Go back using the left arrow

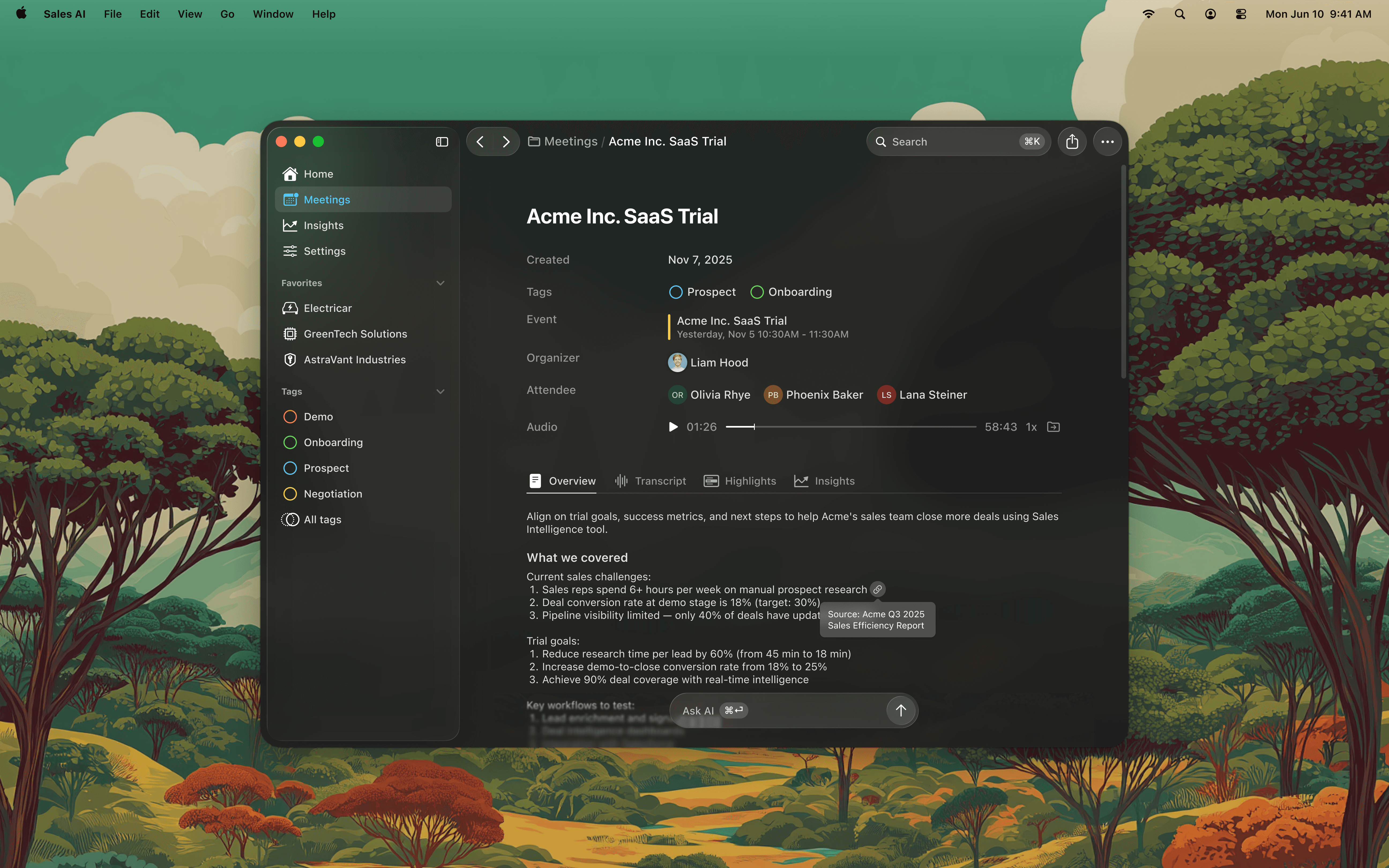pos(480,142)
